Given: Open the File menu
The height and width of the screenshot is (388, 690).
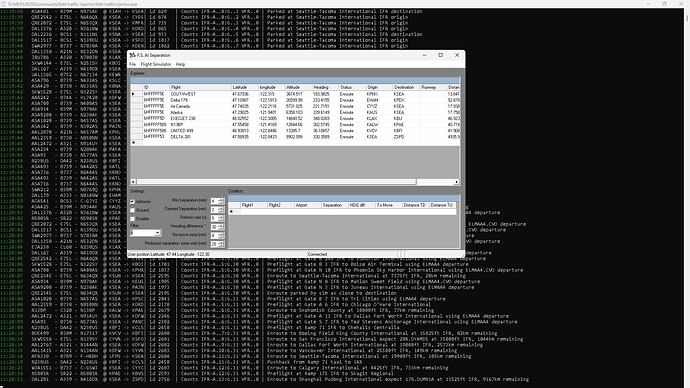Looking at the screenshot, I should pyautogui.click(x=132, y=64).
